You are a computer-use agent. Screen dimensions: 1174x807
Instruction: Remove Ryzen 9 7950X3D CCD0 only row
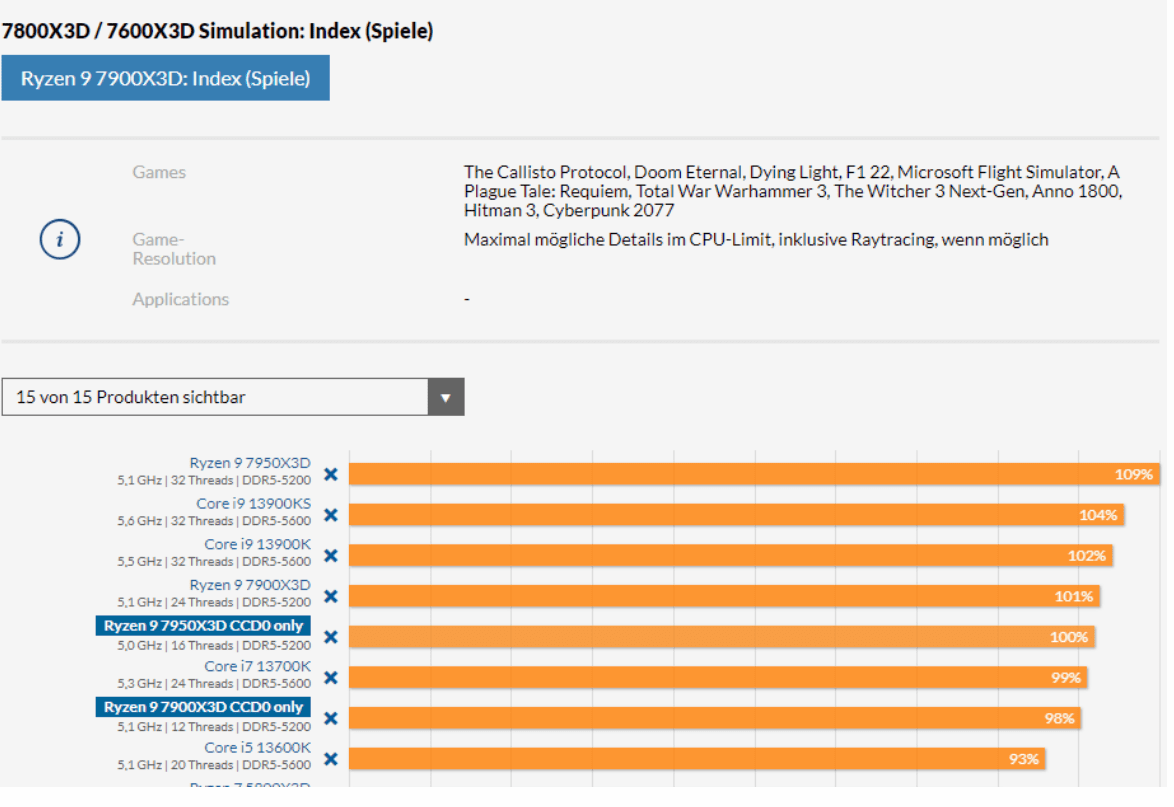tap(331, 637)
